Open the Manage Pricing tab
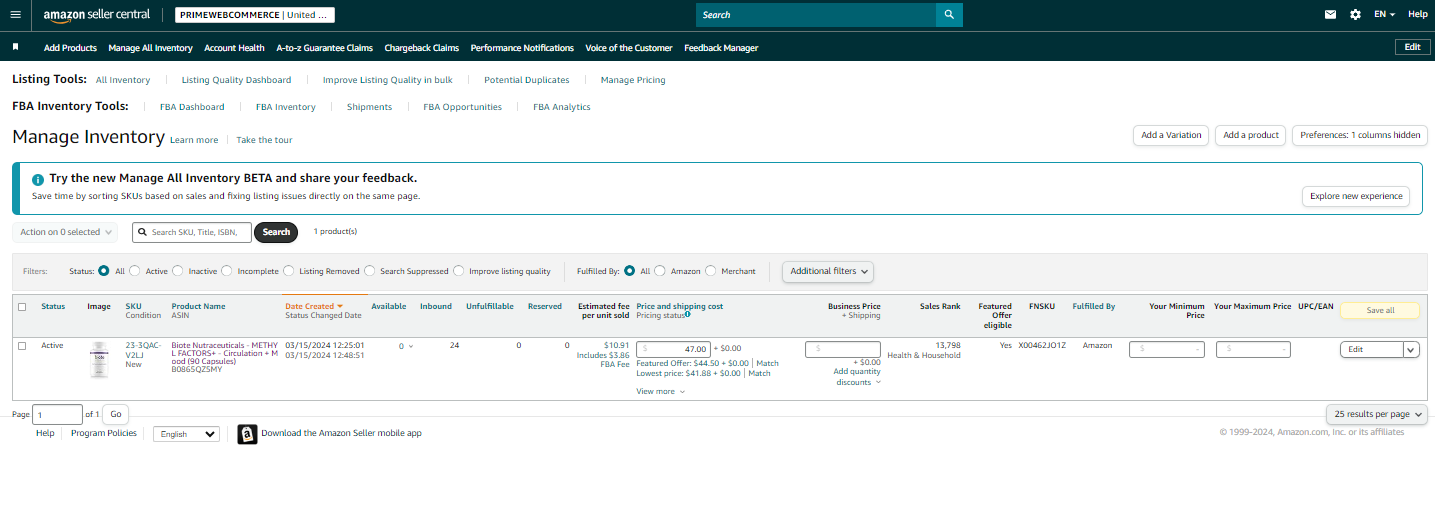The image size is (1435, 510). [633, 80]
